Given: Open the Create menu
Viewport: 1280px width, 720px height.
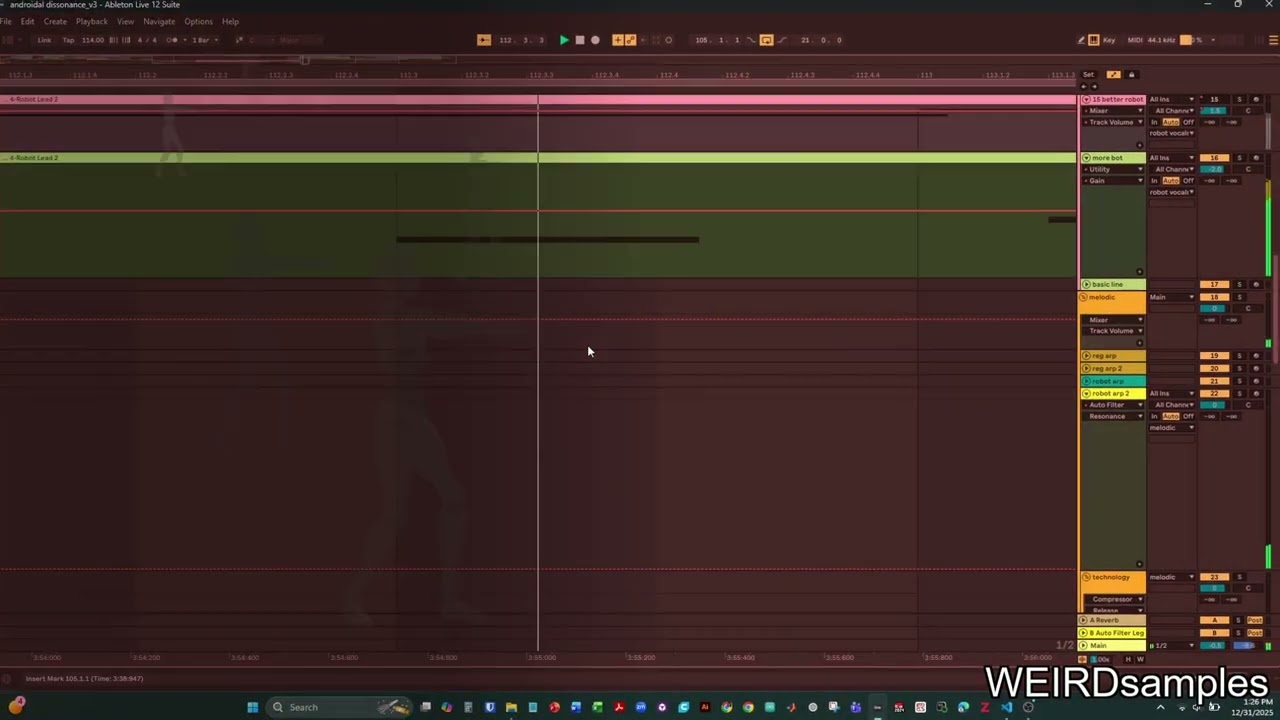Looking at the screenshot, I should tap(55, 21).
